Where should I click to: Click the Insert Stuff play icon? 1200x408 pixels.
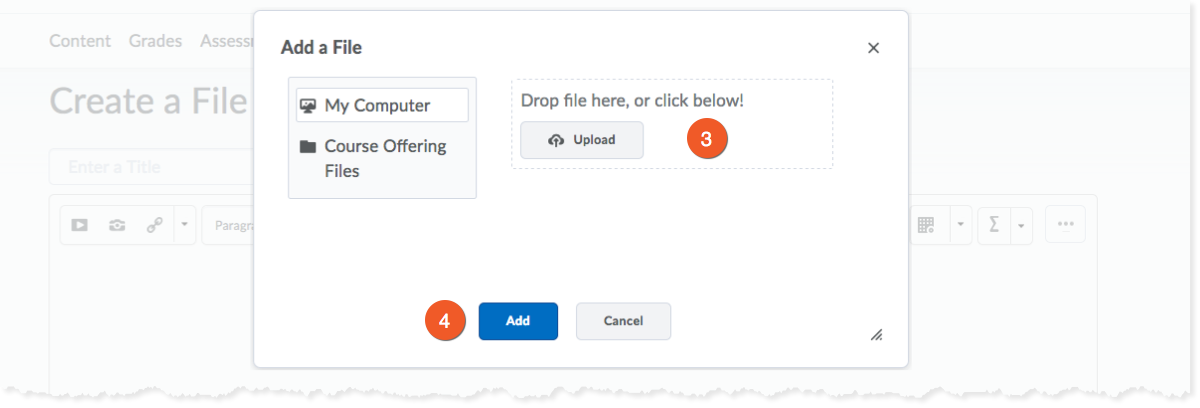pos(79,226)
